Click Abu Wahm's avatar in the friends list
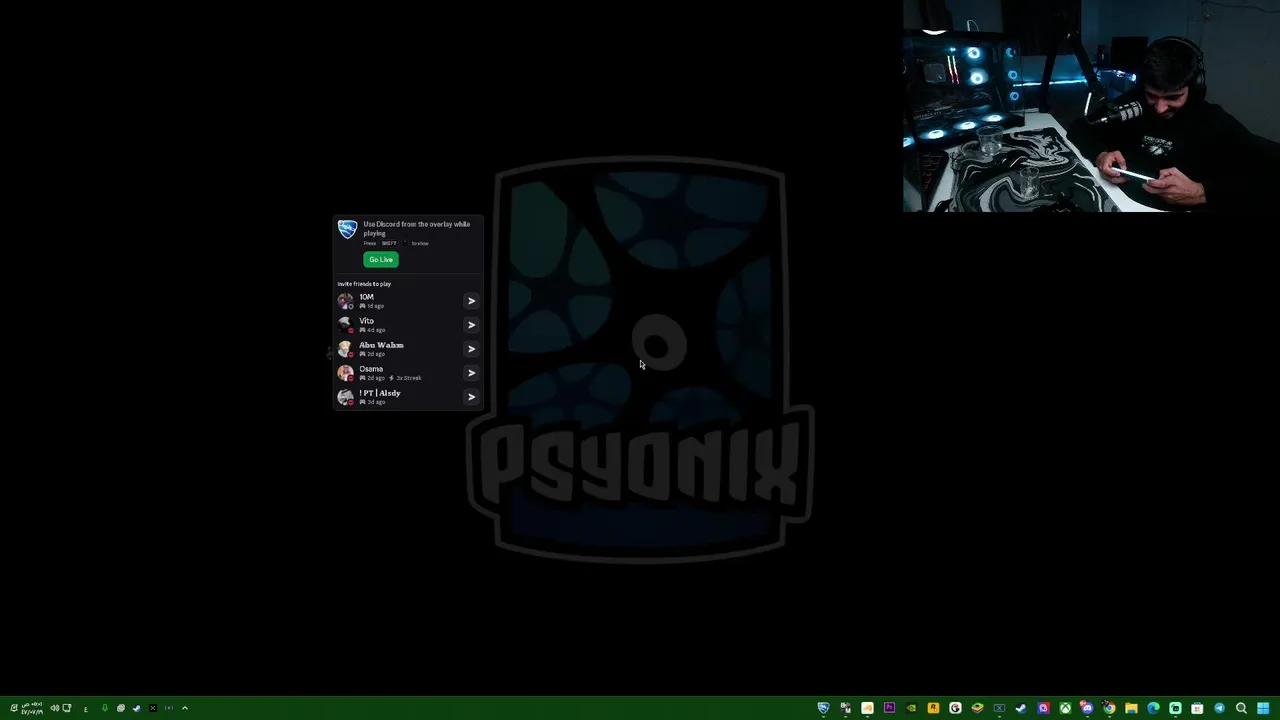Viewport: 1280px width, 720px height. coord(345,349)
